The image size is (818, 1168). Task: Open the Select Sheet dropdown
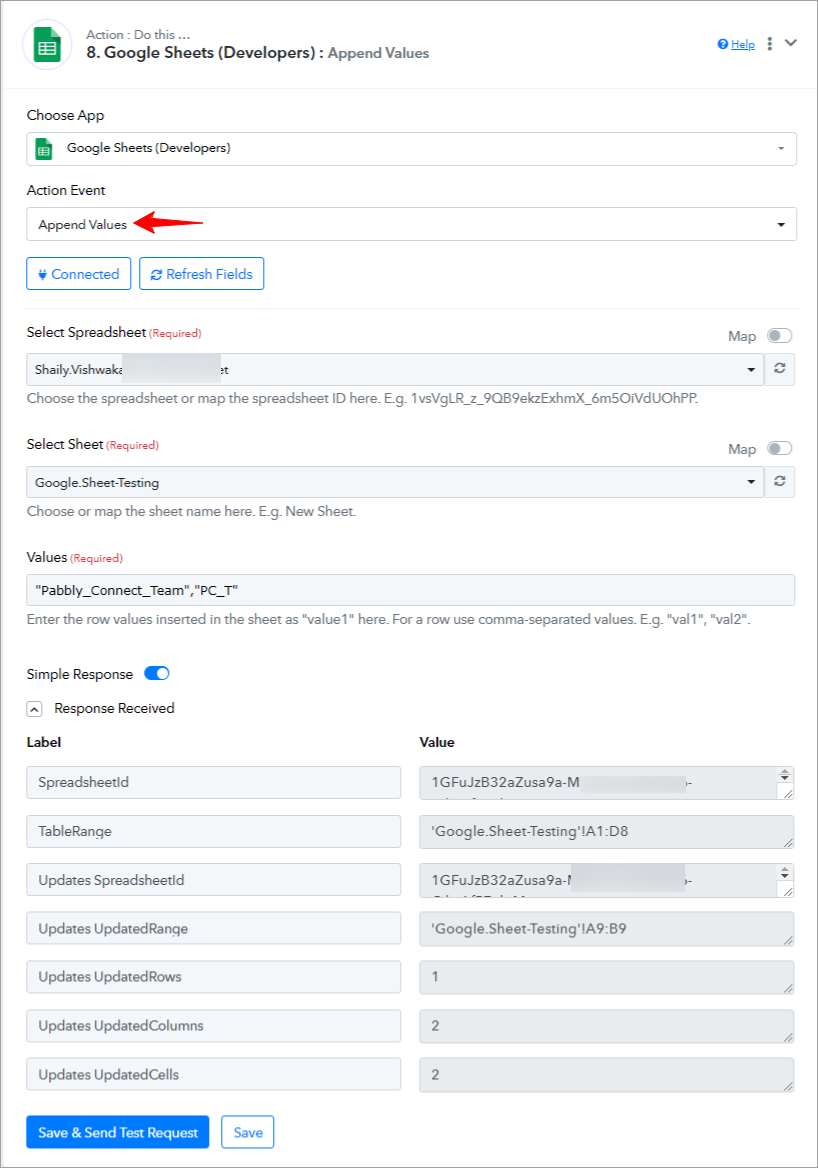(395, 482)
